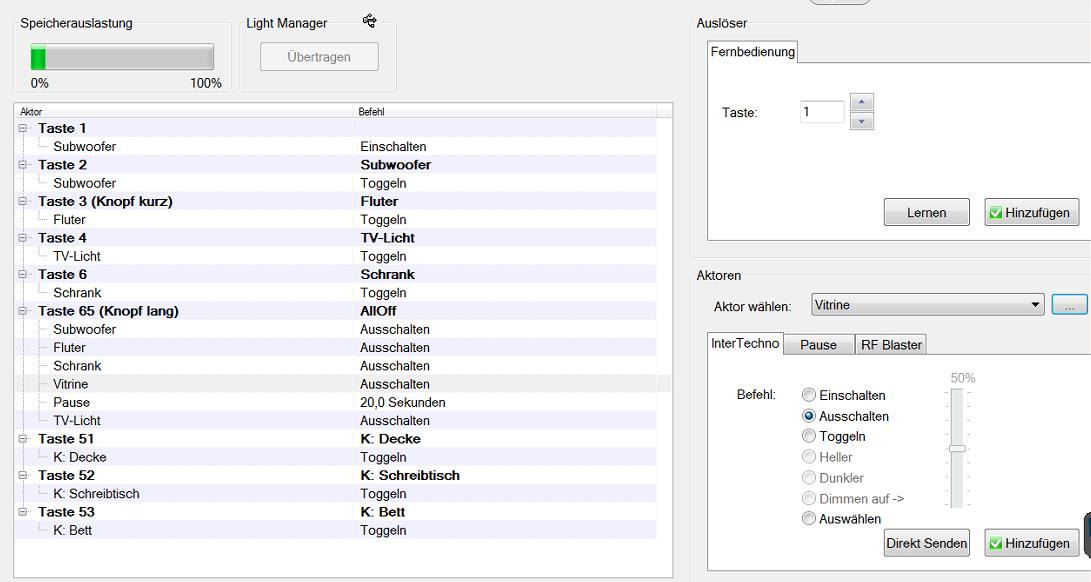This screenshot has height=582, width=1091.
Task: Click the 'Taste 65 (Knopf lang)' row label
Action: (109, 311)
